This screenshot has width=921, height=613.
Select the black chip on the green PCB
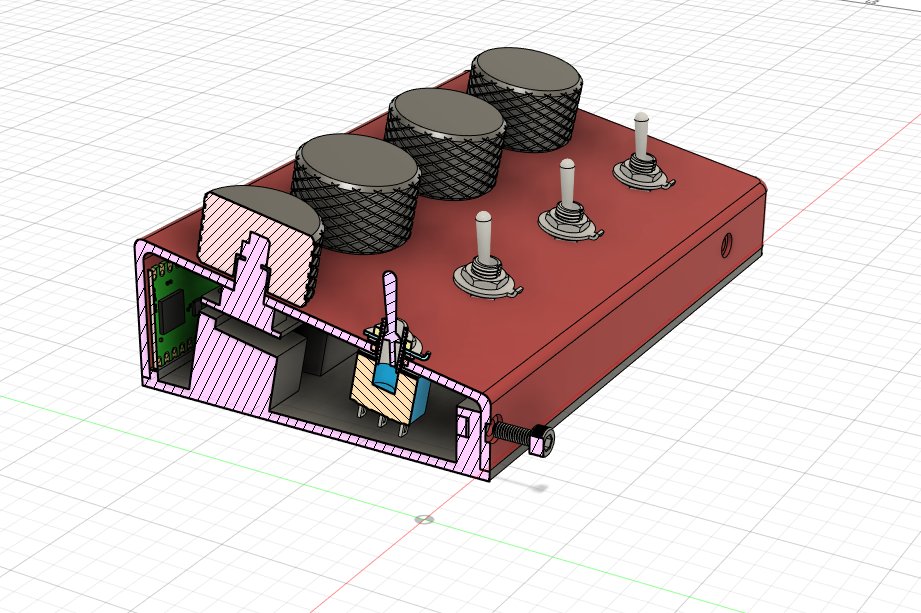(x=173, y=313)
